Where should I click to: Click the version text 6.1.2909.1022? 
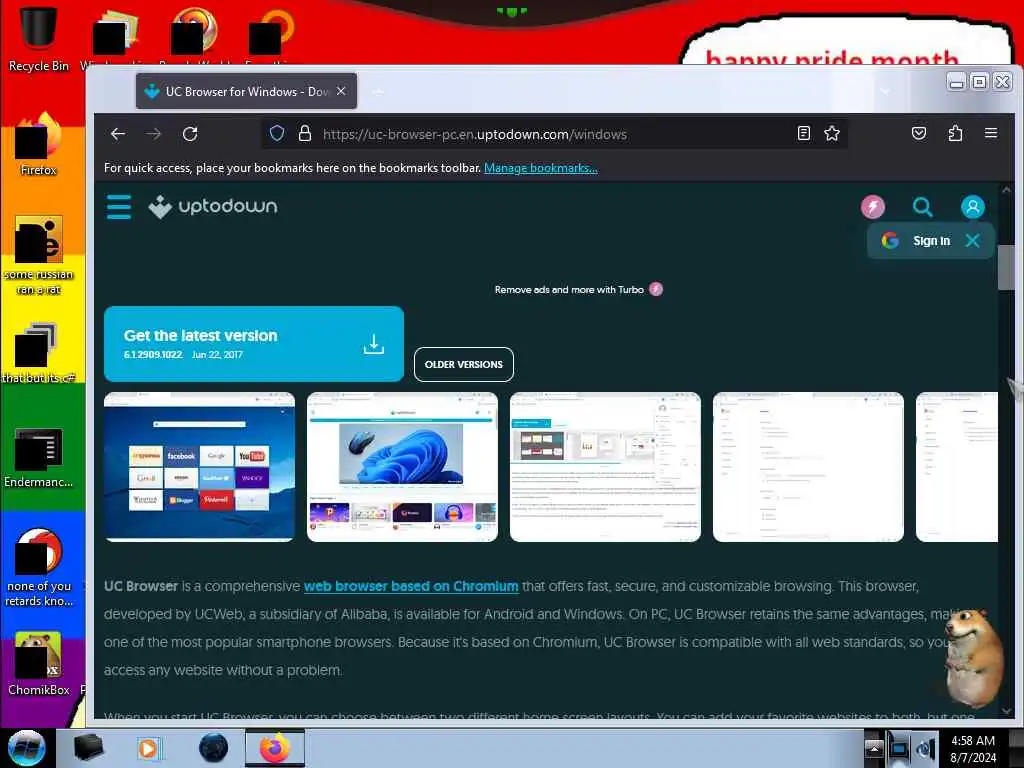[153, 355]
